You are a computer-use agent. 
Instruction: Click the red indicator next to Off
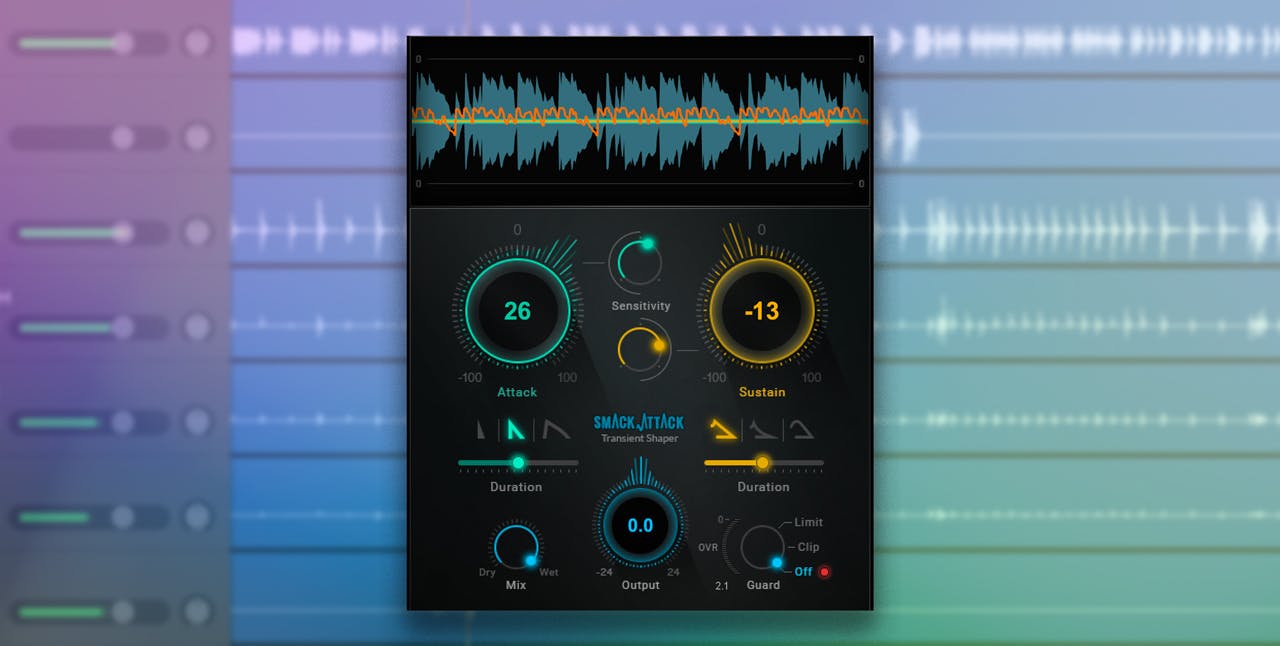click(825, 572)
